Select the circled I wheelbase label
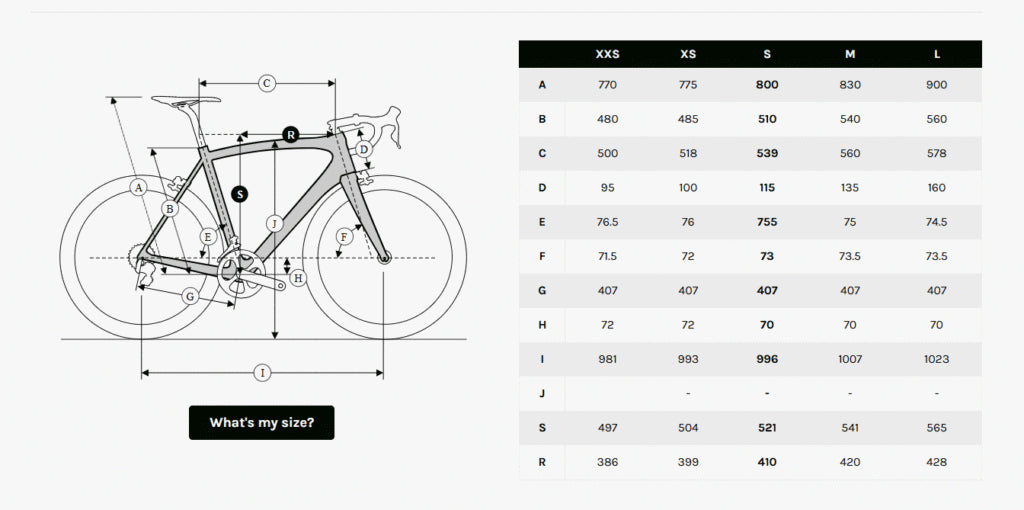1024x510 pixels. click(262, 373)
